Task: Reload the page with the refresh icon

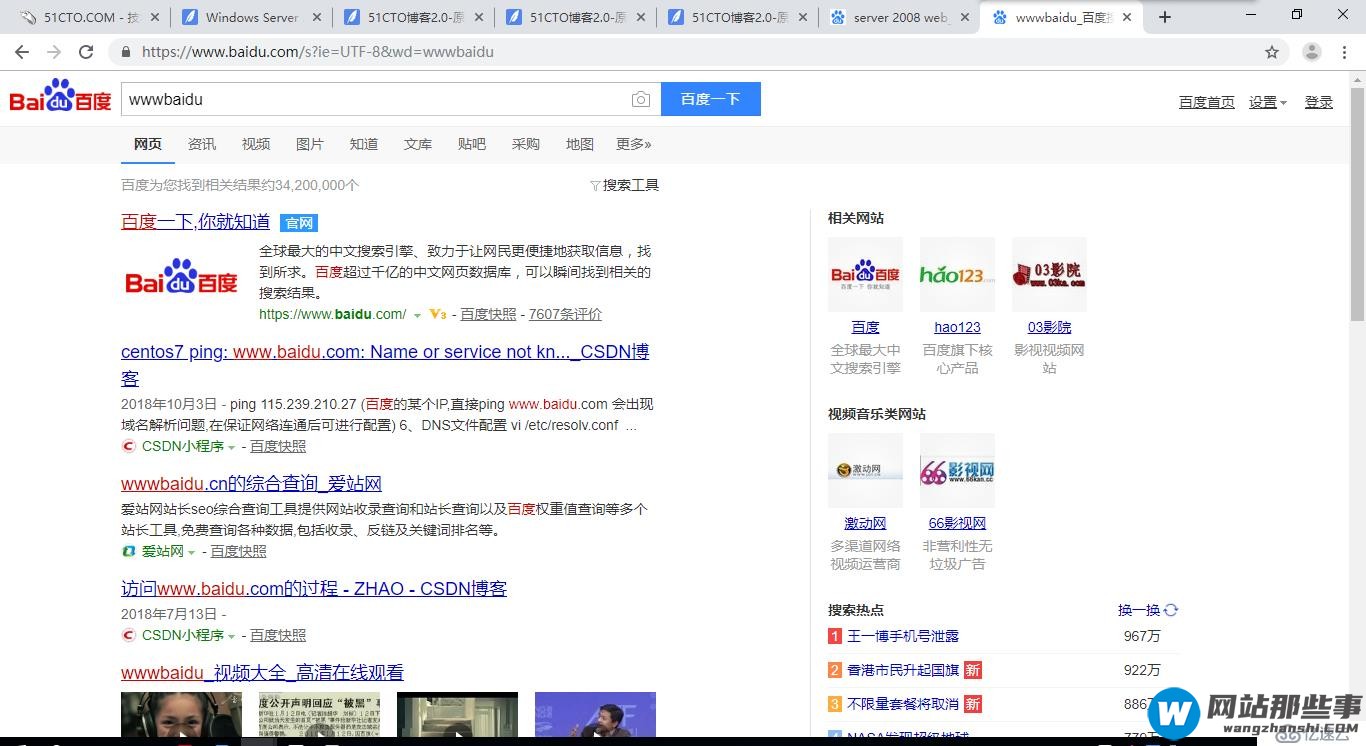Action: (x=86, y=52)
